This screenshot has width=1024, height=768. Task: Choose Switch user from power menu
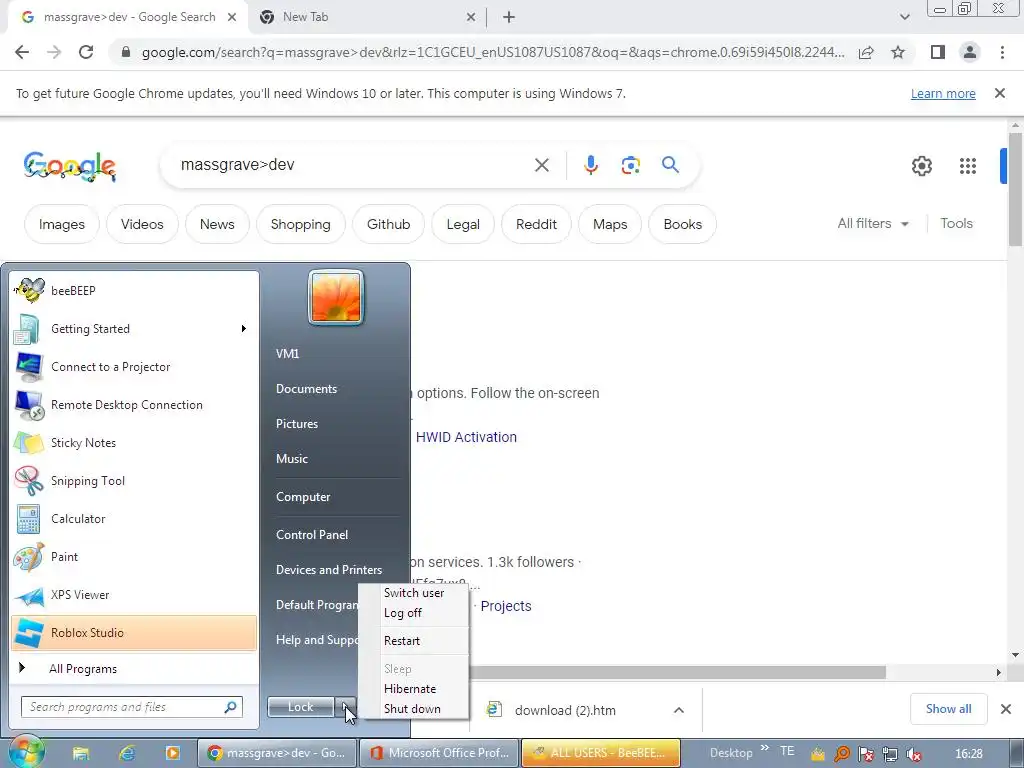click(414, 593)
